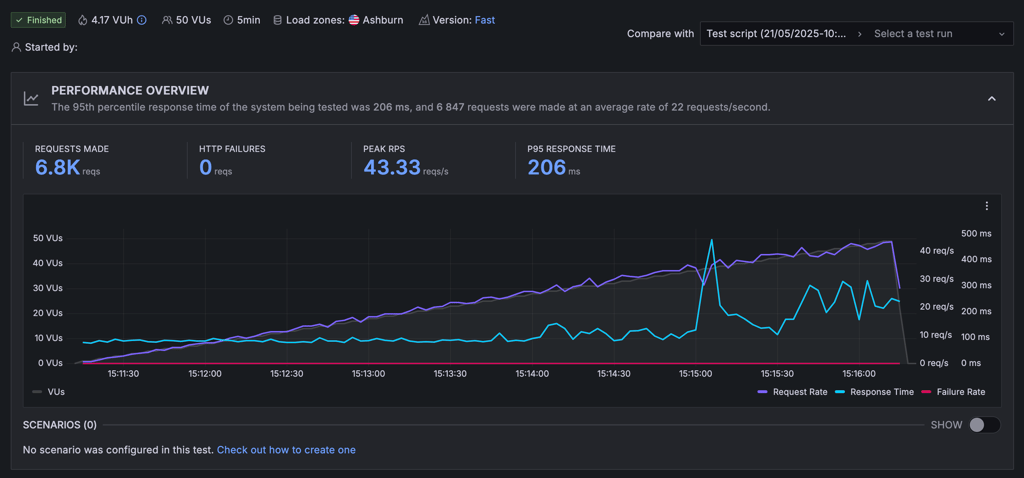
Task: Collapse the Performance Overview panel
Action: 991,99
